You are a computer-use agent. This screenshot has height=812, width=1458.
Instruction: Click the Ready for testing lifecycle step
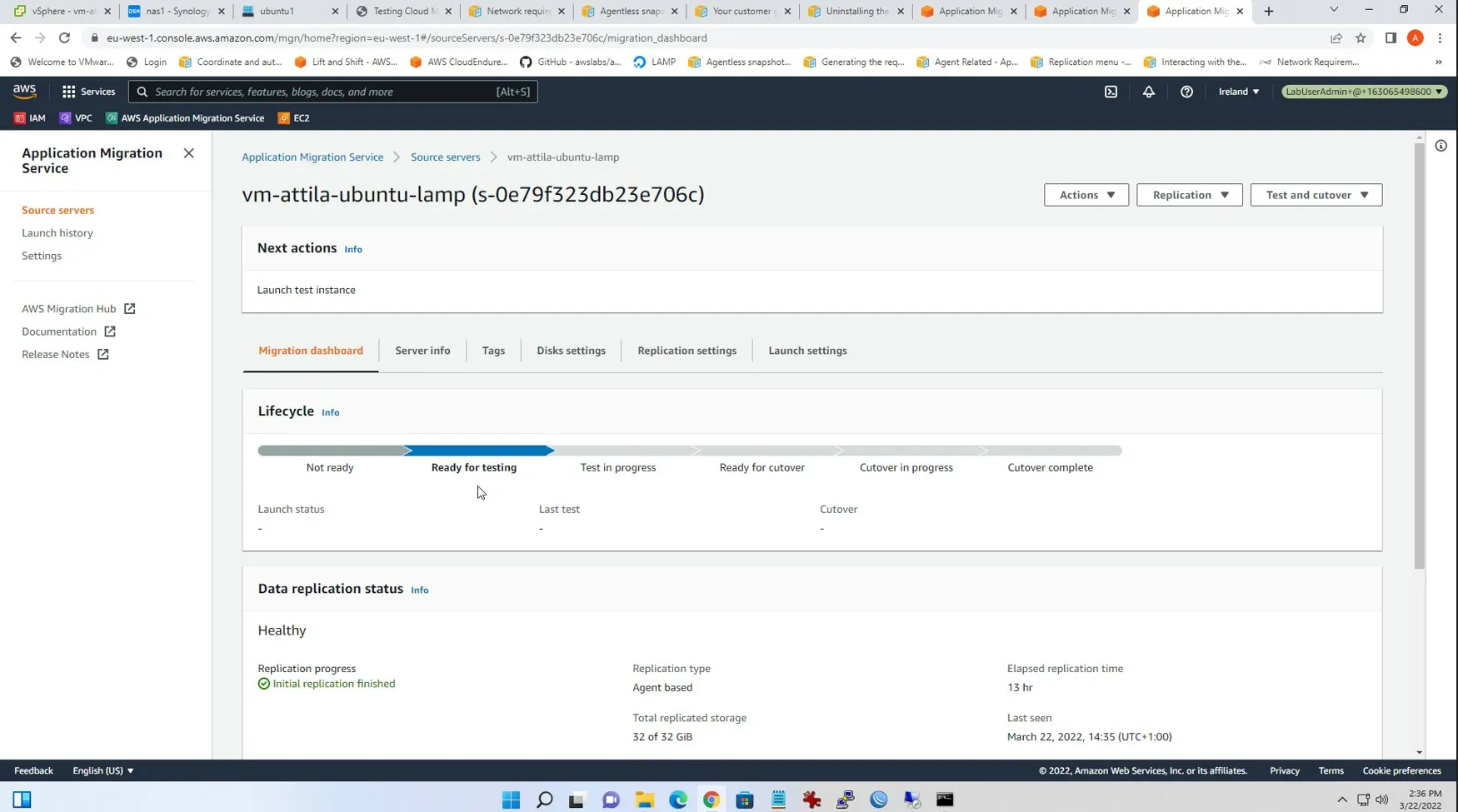pyautogui.click(x=474, y=467)
